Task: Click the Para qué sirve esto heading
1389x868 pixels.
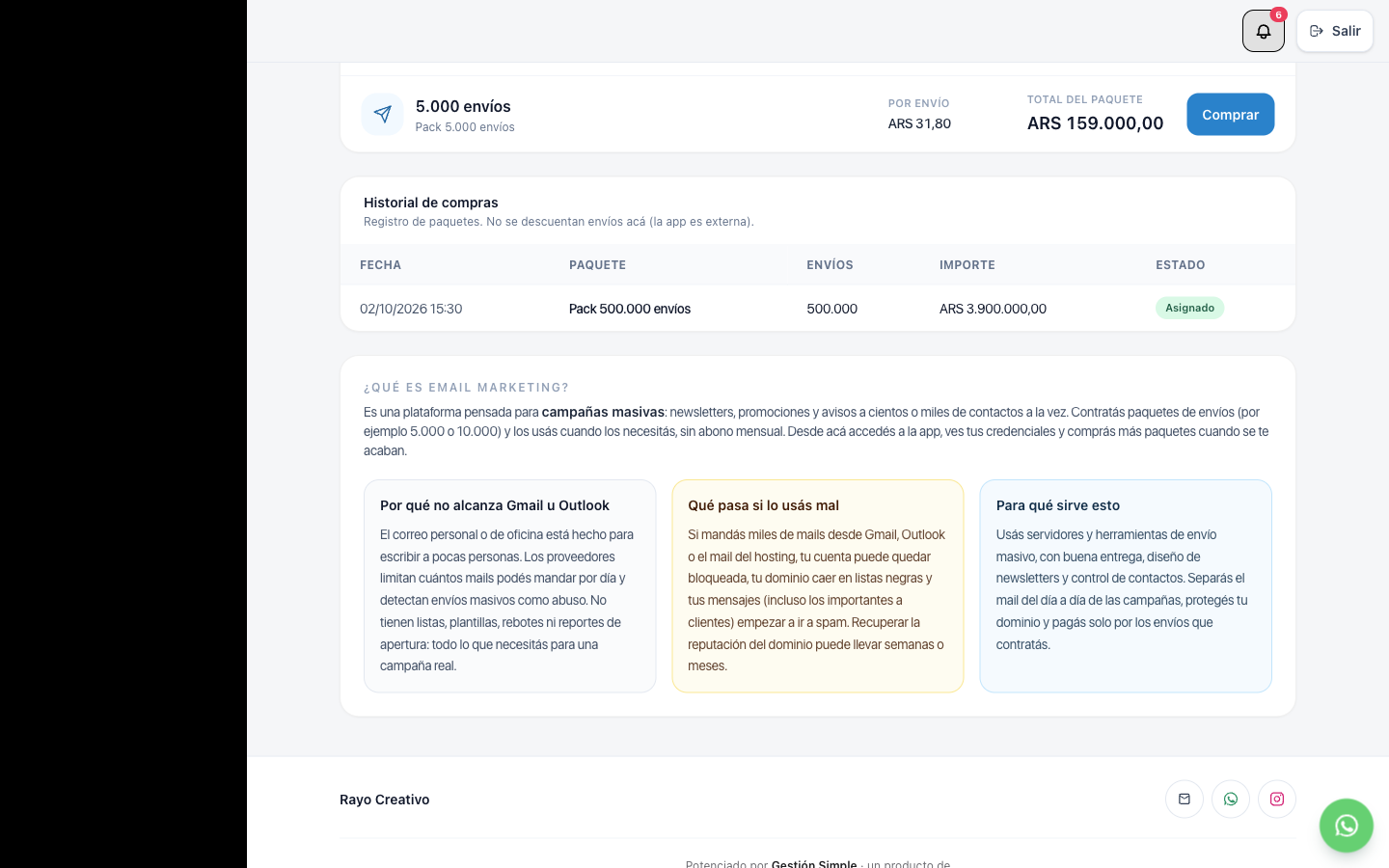Action: click(x=1058, y=505)
